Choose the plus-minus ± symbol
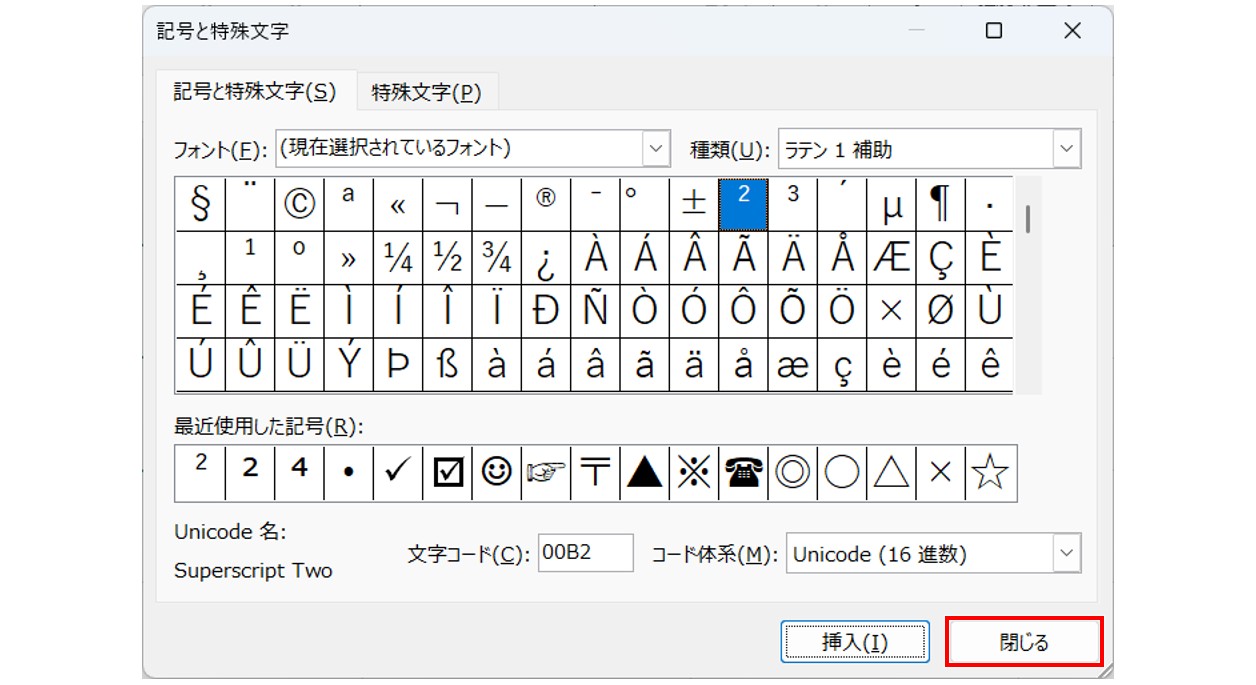 click(x=694, y=204)
